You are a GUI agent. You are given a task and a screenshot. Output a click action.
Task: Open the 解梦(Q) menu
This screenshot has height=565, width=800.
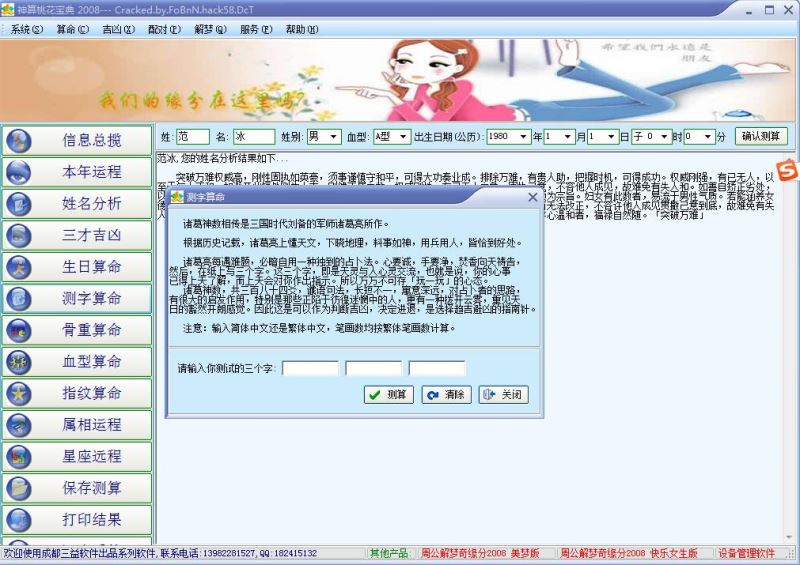tap(210, 30)
